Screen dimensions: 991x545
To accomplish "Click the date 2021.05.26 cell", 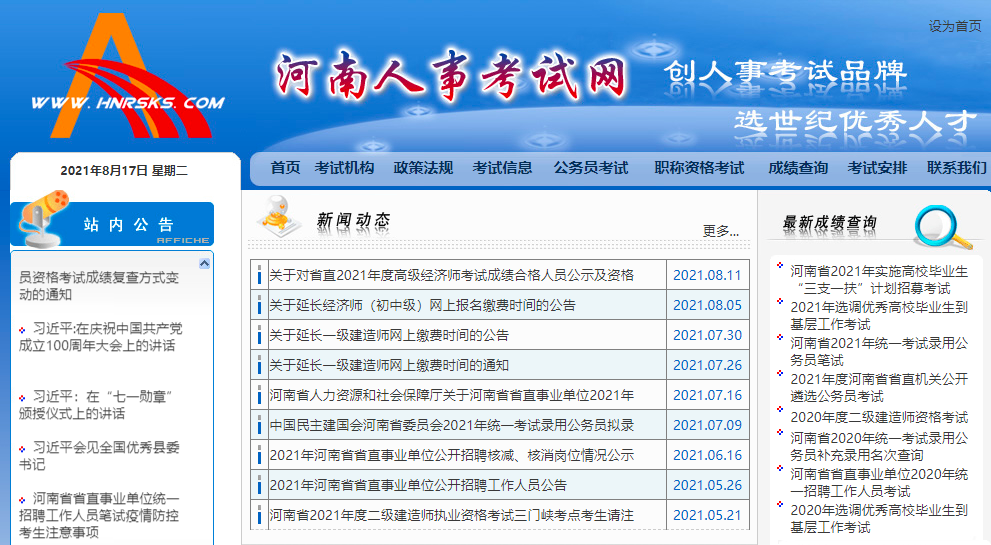I will (707, 486).
